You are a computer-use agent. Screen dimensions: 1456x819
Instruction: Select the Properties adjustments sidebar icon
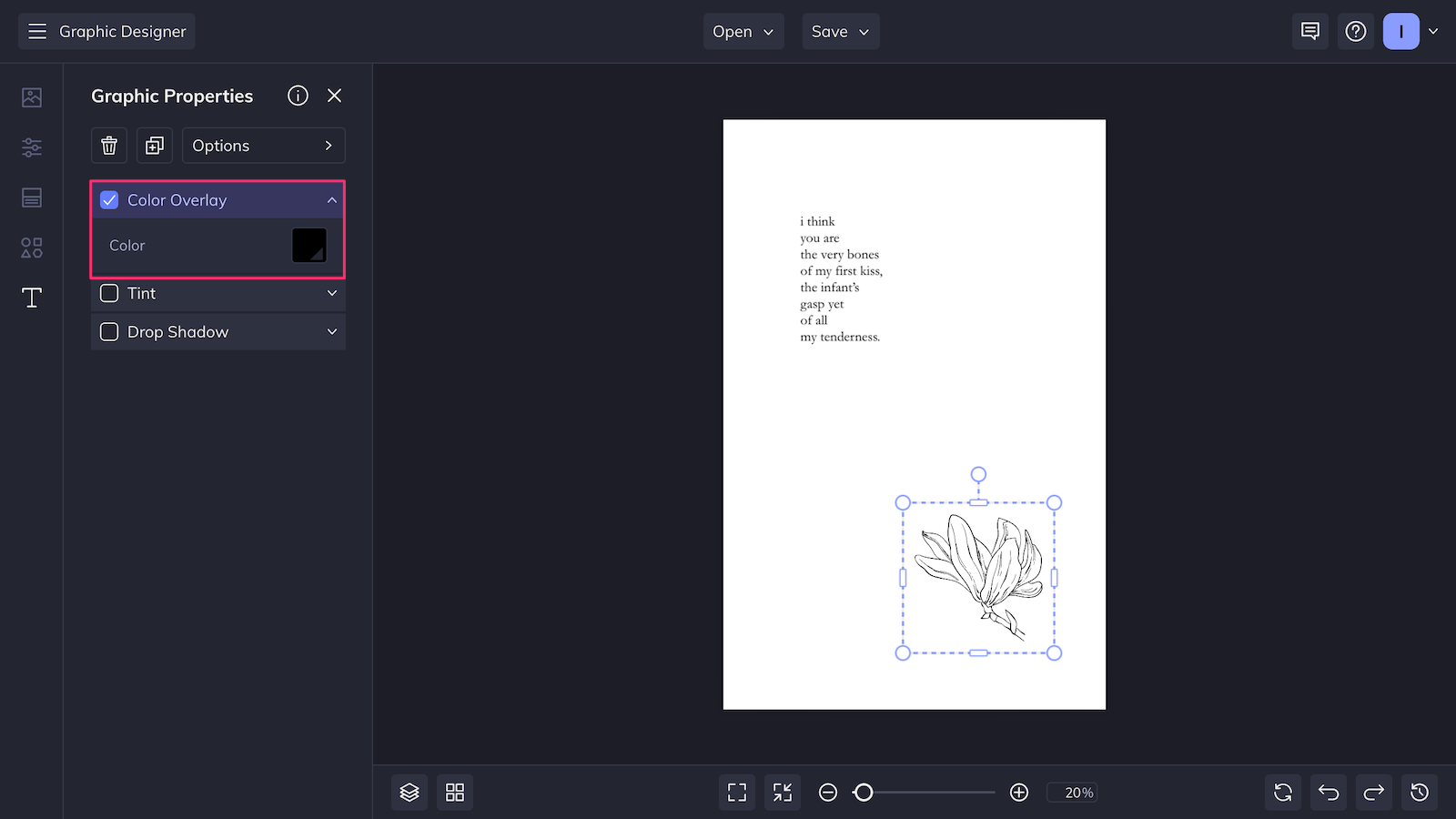(31, 147)
